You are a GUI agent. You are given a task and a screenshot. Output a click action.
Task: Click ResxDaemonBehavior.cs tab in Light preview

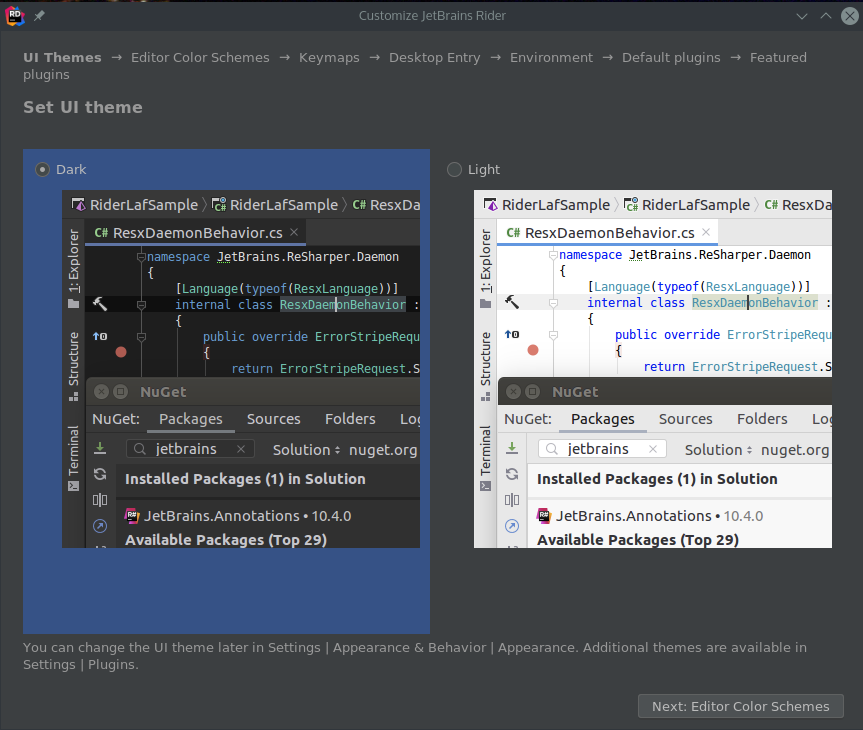608,233
